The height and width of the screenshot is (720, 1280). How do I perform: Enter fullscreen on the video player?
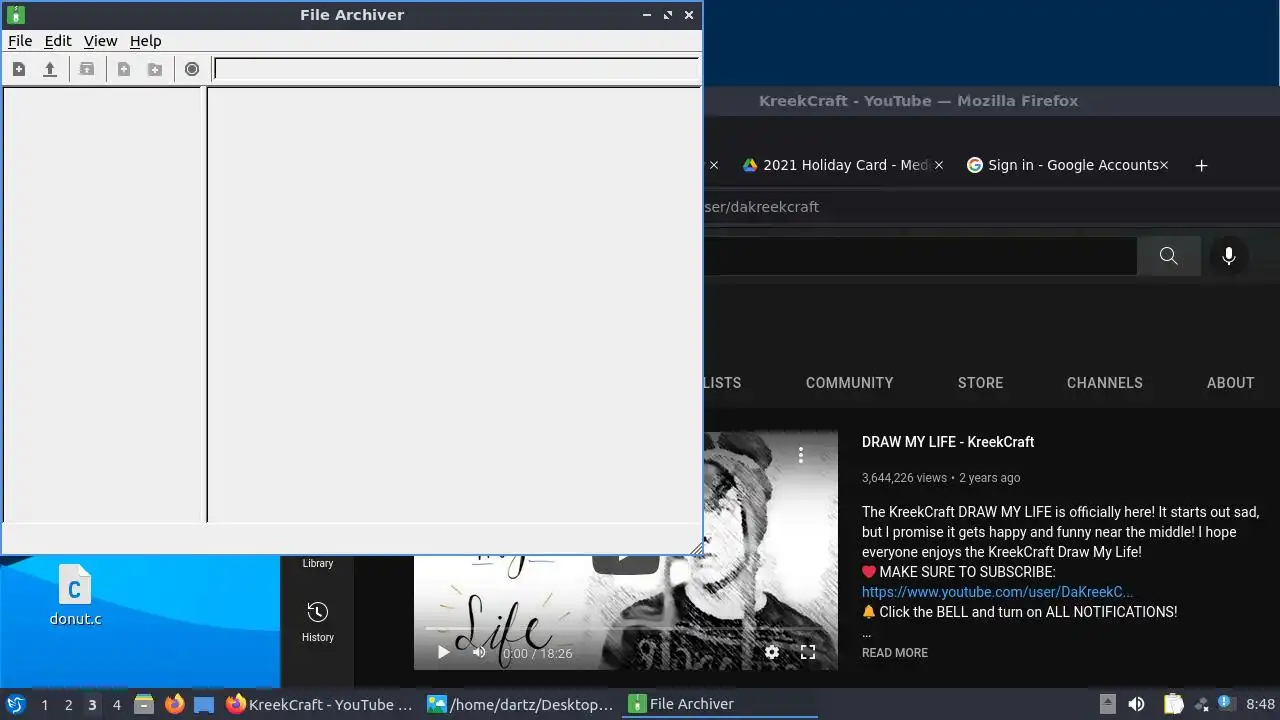point(808,652)
